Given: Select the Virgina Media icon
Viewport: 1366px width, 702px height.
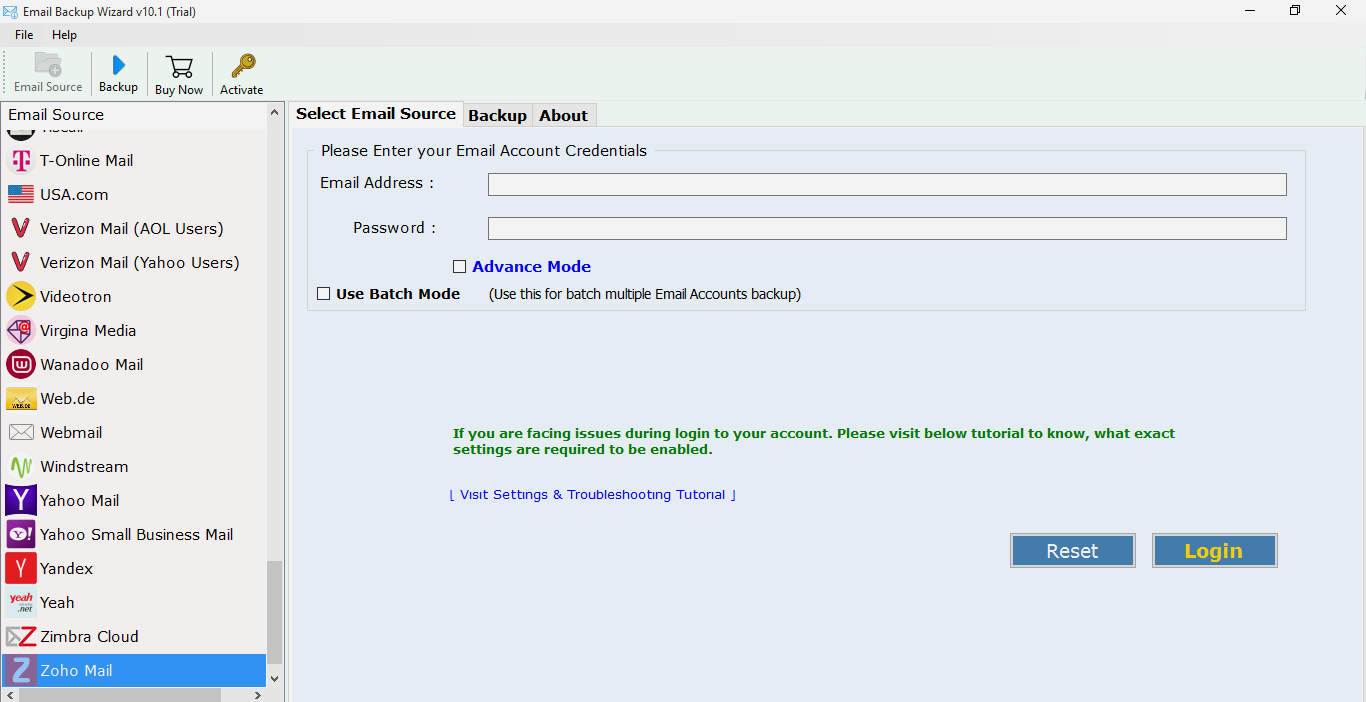Looking at the screenshot, I should (x=21, y=331).
